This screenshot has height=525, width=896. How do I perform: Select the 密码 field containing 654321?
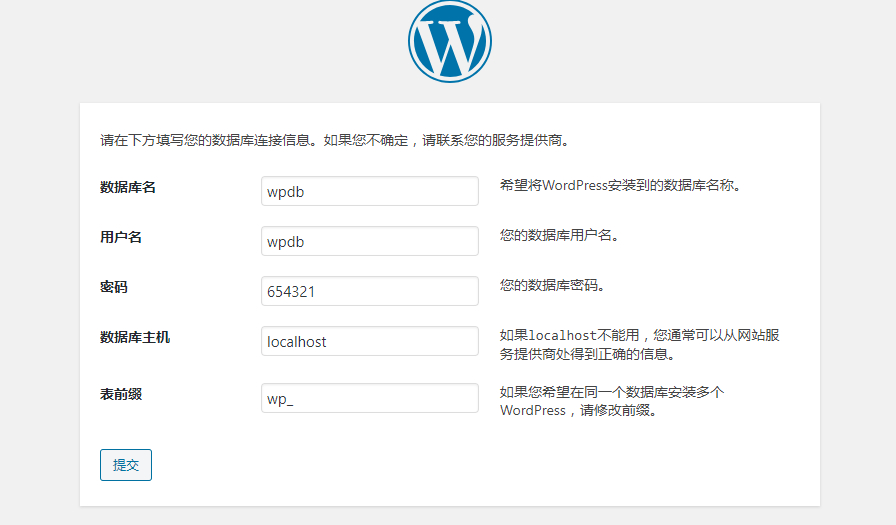(370, 291)
